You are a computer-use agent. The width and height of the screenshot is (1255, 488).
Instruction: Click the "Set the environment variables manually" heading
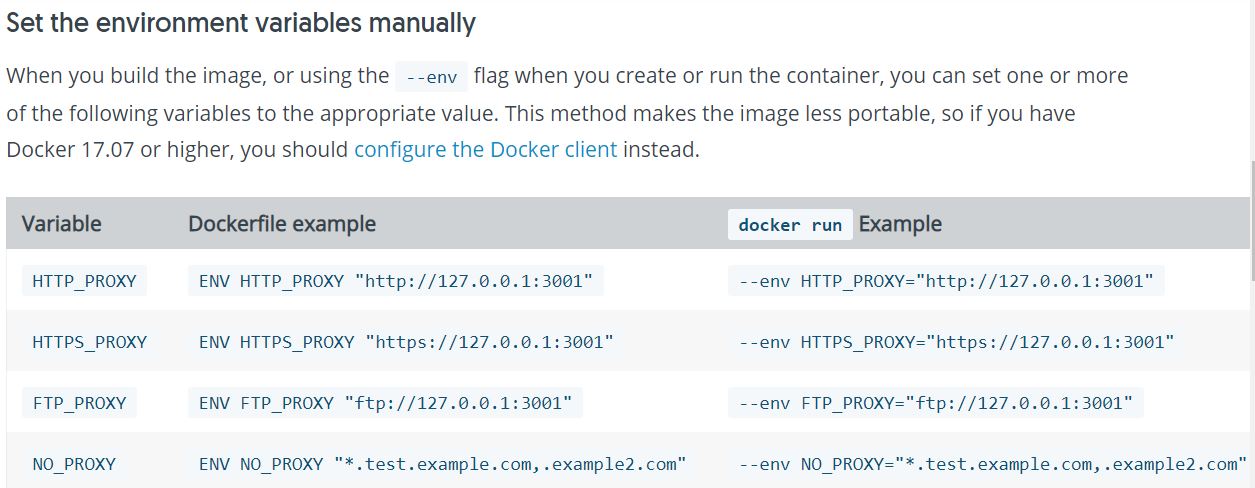[x=241, y=22]
